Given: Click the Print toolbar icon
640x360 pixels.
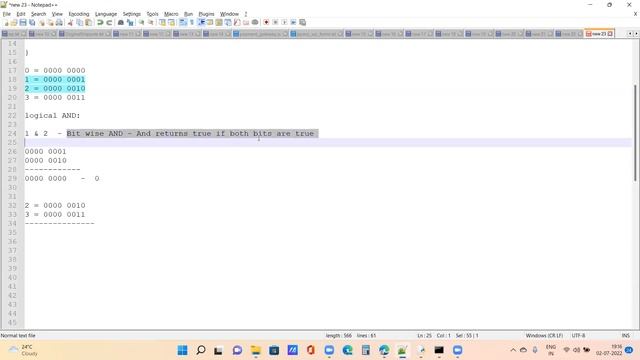Looking at the screenshot, I should click(59, 22).
